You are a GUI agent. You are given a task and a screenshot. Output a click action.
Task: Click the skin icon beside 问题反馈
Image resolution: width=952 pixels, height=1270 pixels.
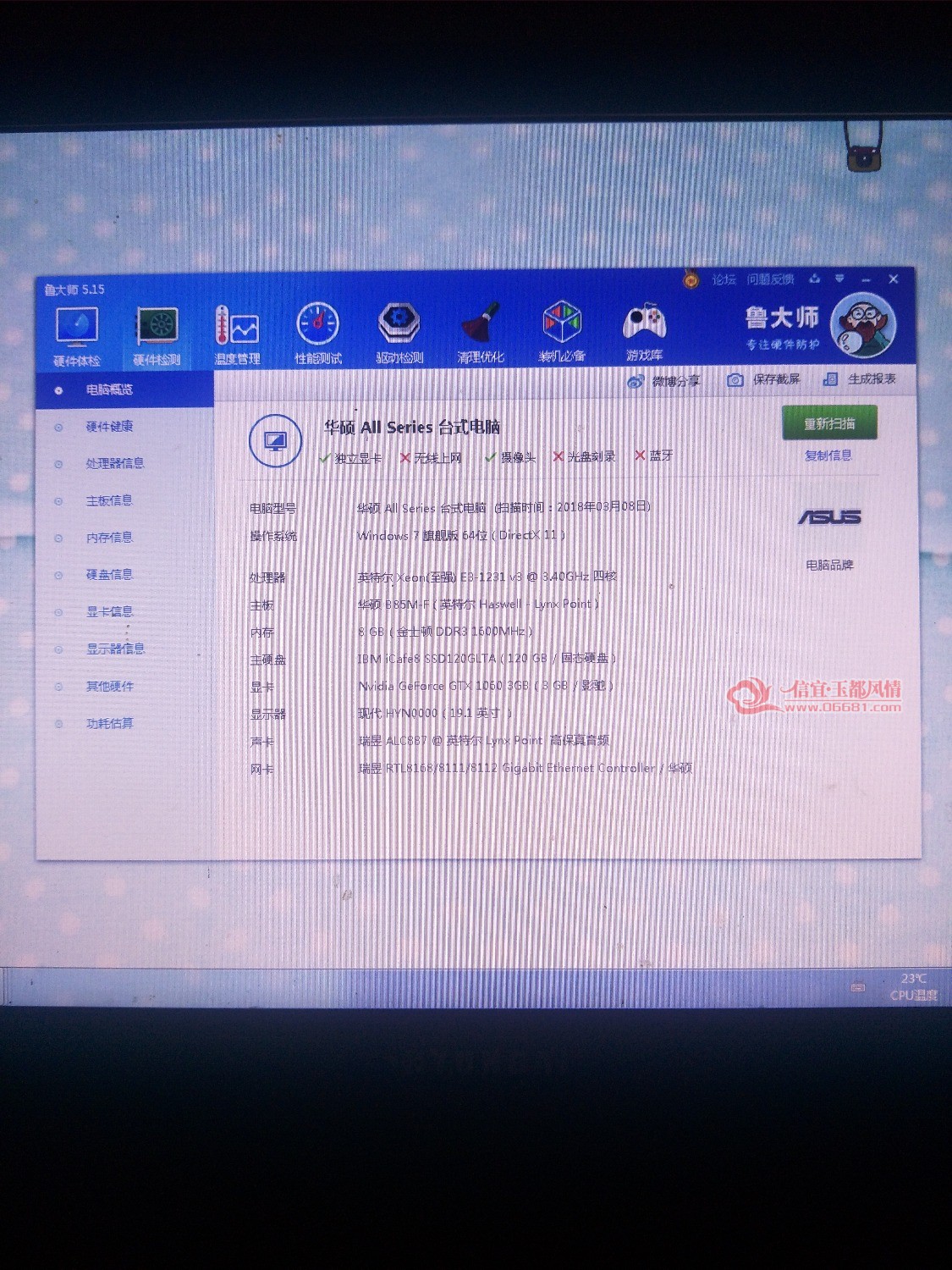(814, 279)
